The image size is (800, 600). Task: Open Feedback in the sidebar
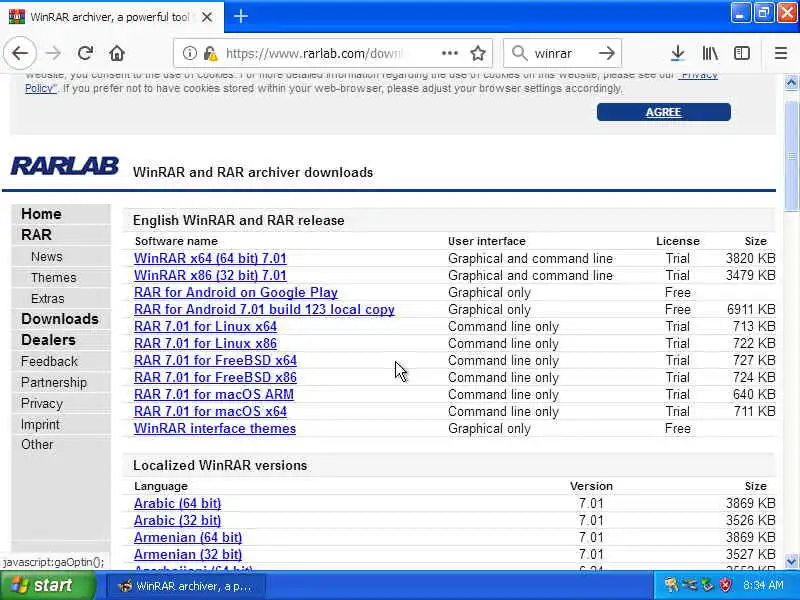[x=49, y=361]
